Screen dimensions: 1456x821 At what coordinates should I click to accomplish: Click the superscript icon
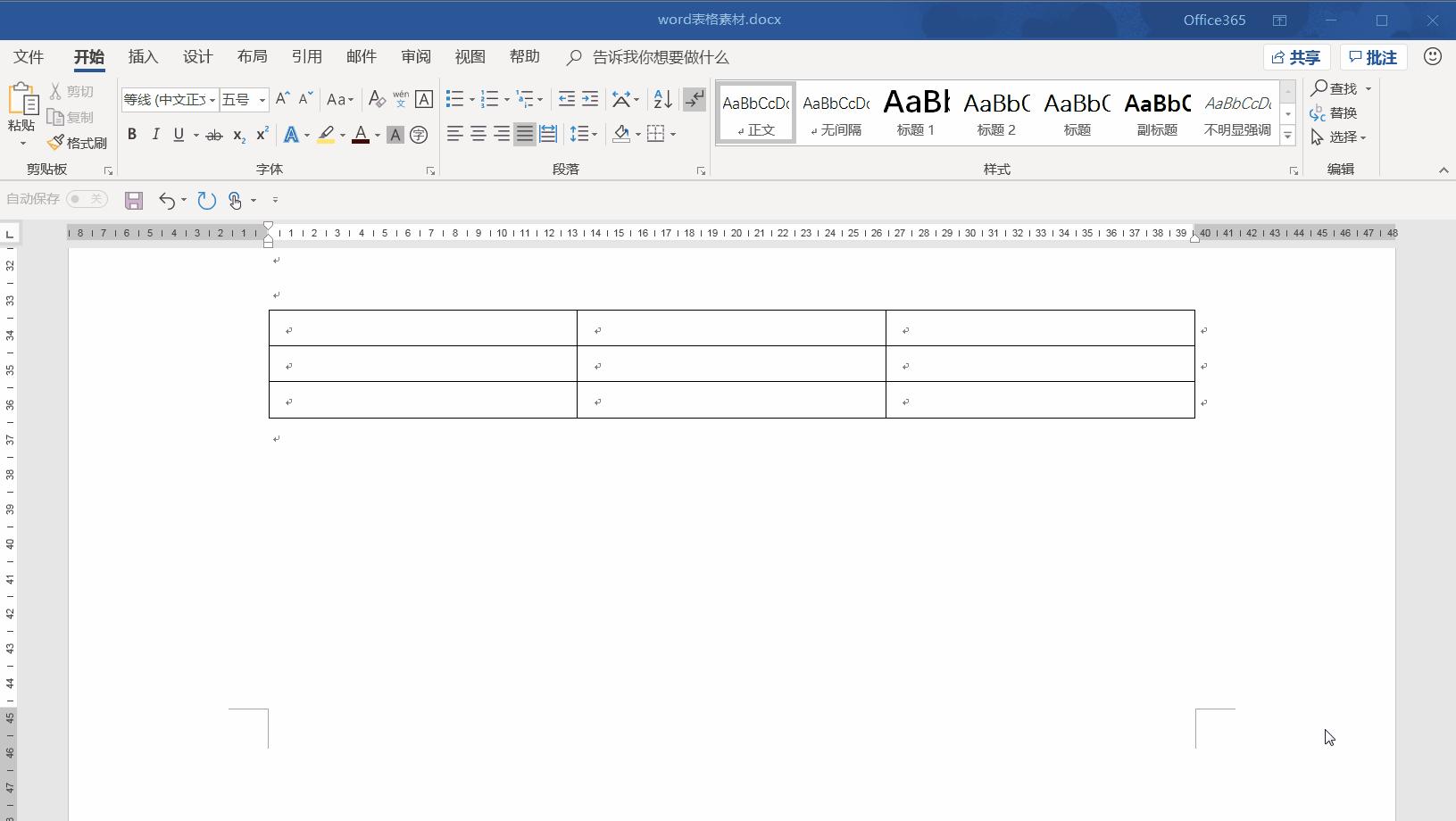click(x=262, y=135)
